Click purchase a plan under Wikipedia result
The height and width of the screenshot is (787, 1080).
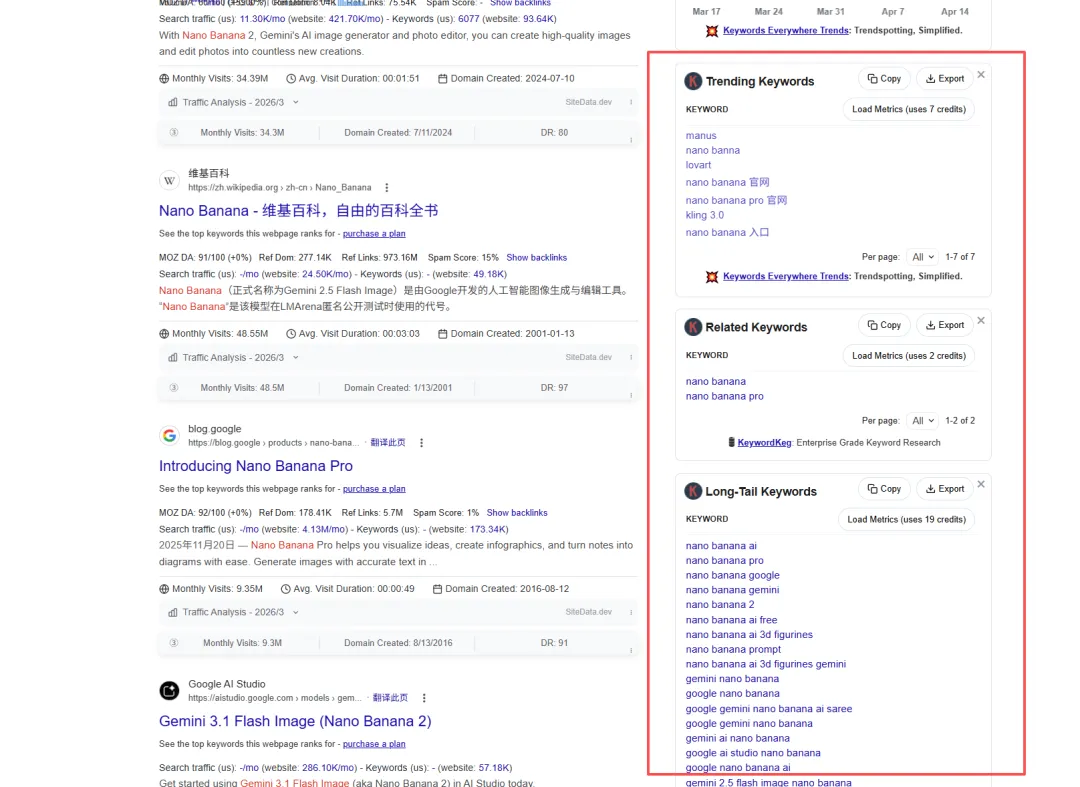(374, 233)
